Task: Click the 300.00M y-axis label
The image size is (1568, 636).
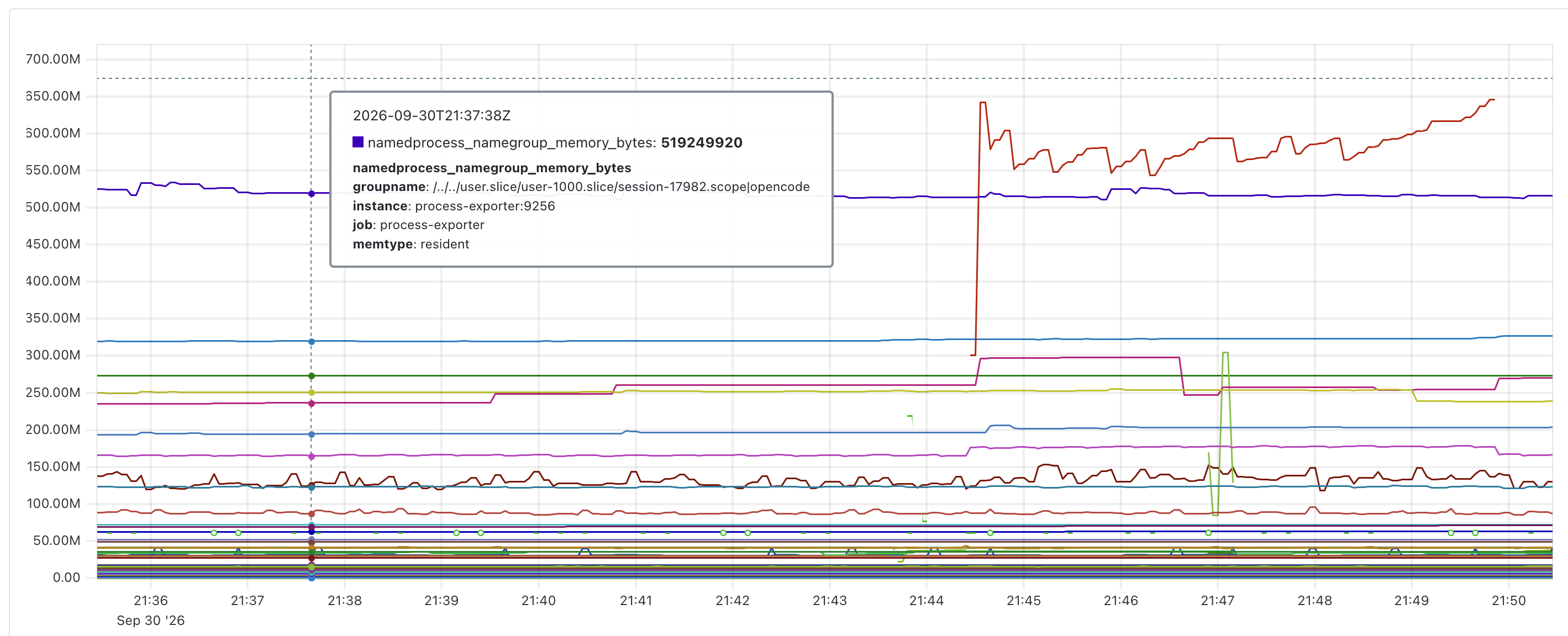Action: coord(53,355)
